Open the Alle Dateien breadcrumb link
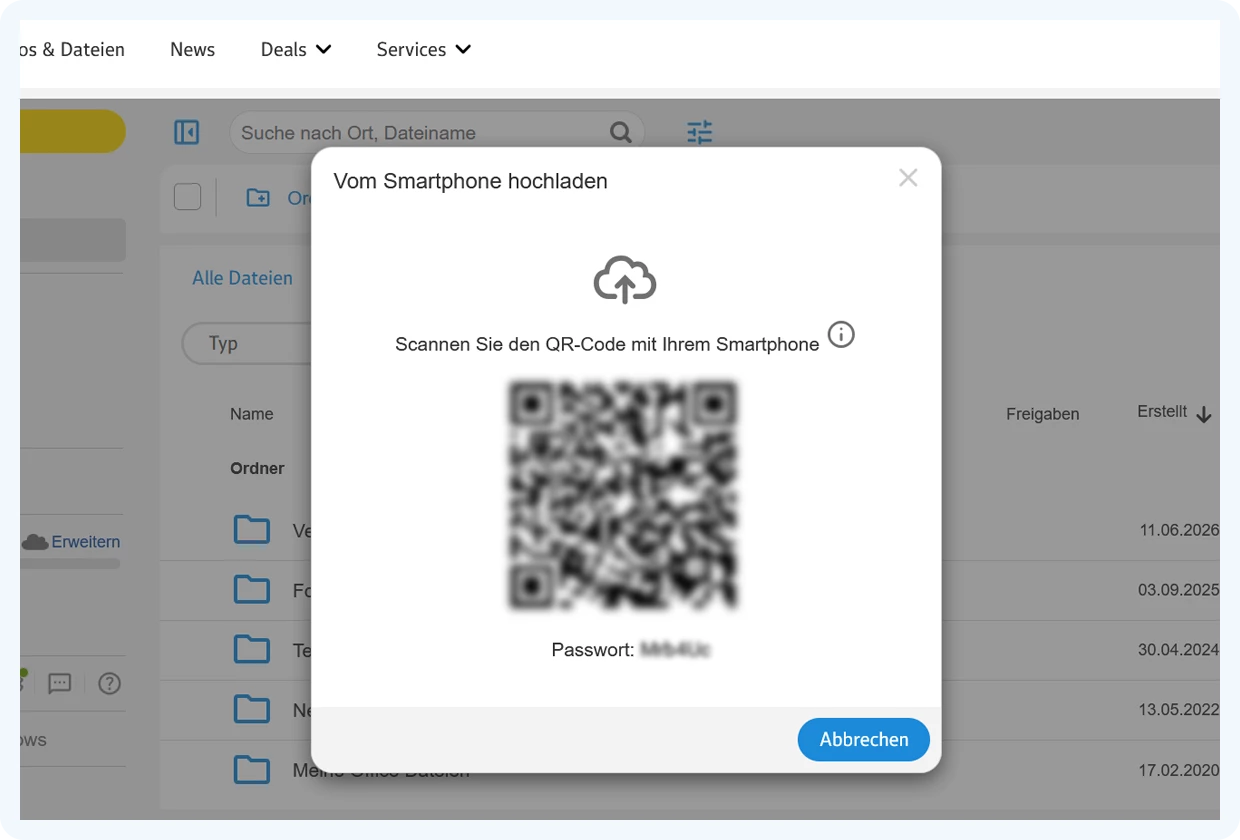This screenshot has width=1240, height=840. pos(242,278)
